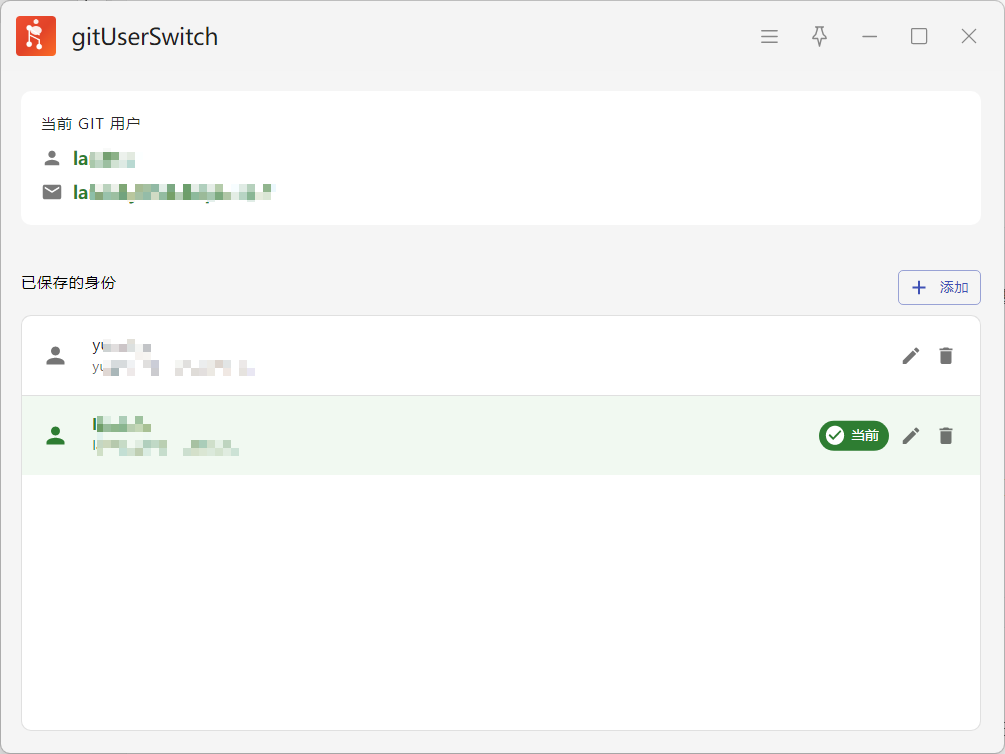
Task: Select the first saved identity row
Action: (501, 356)
